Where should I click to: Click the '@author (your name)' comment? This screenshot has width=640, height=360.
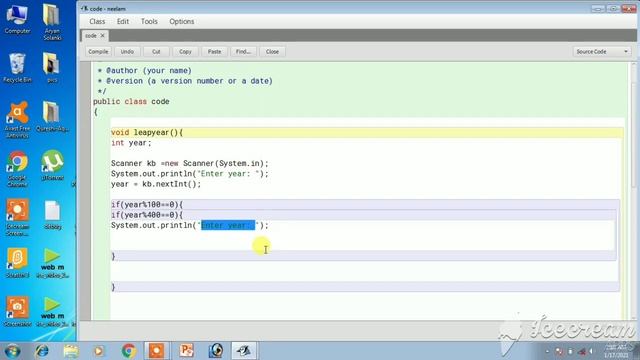tap(144, 71)
